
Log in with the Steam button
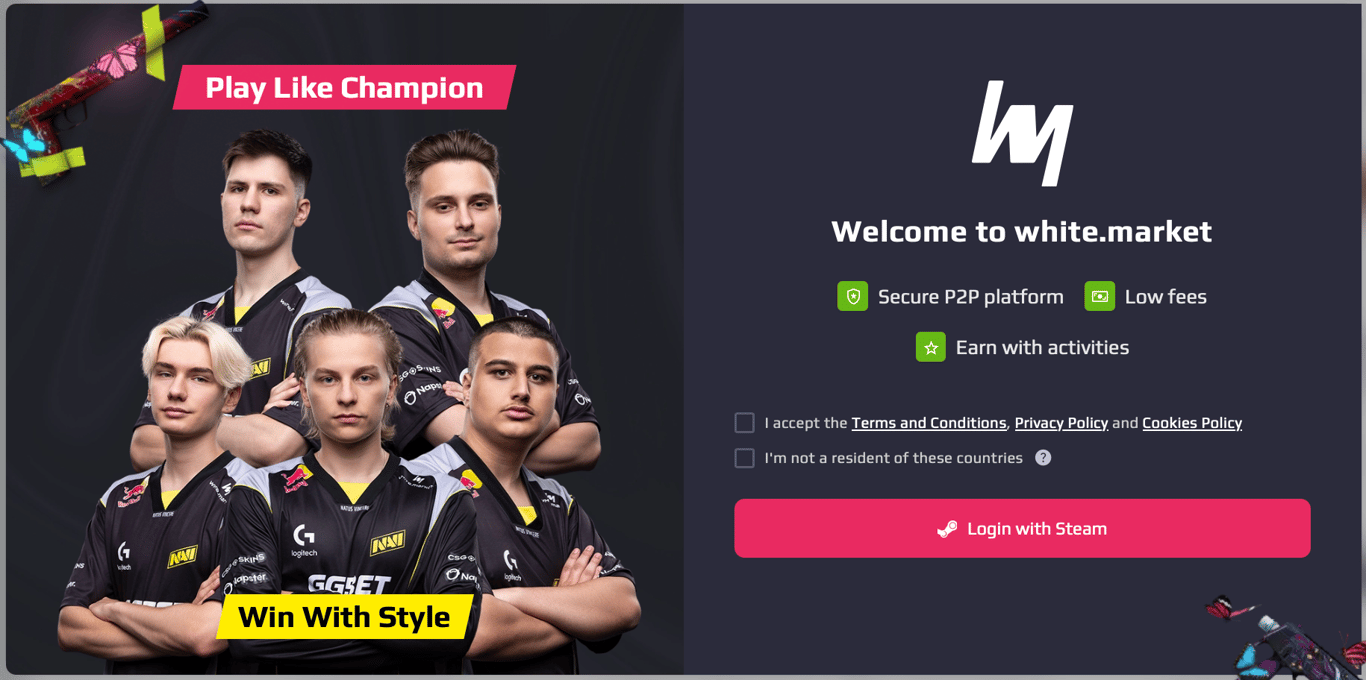[1022, 528]
